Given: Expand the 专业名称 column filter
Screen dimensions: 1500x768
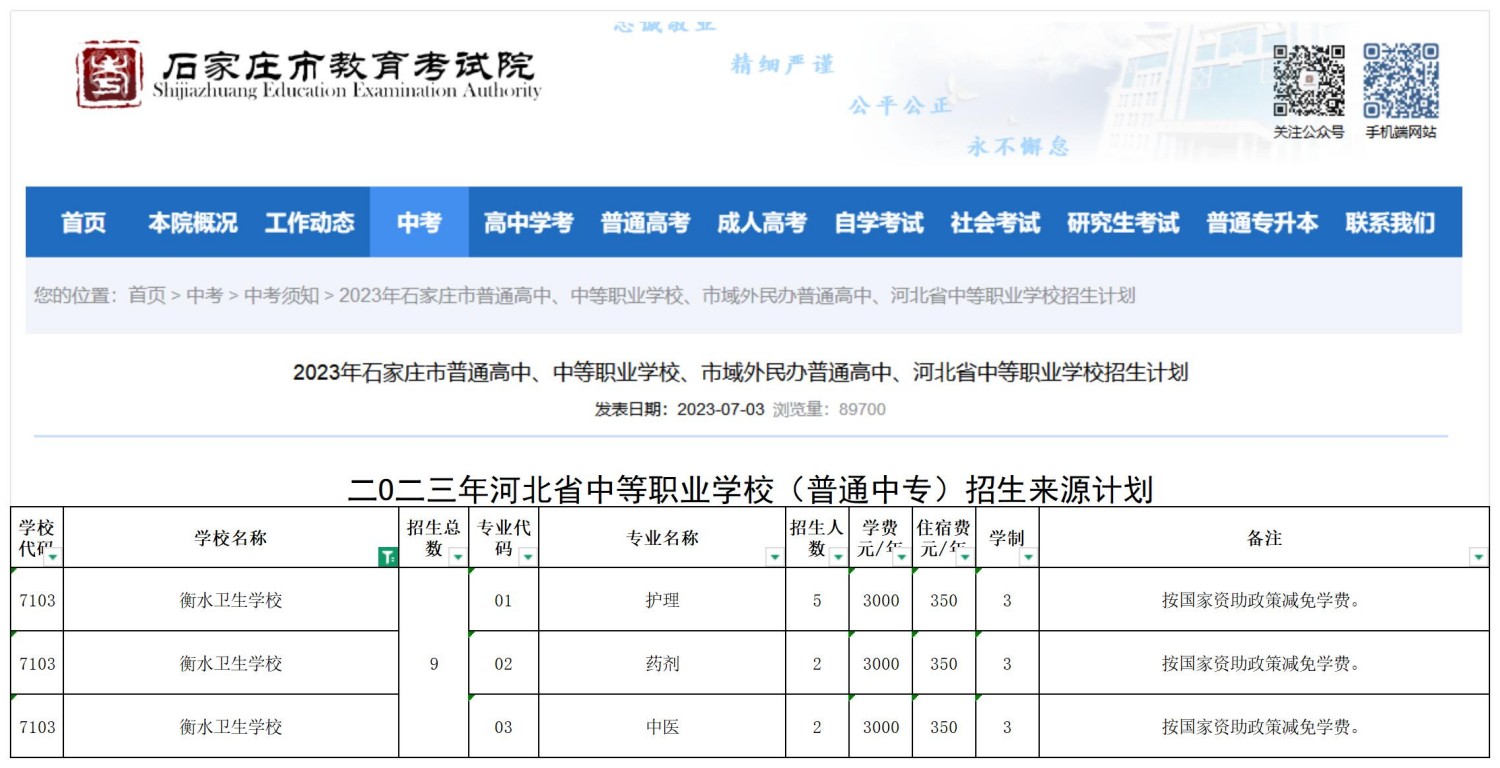Looking at the screenshot, I should pos(774,557).
